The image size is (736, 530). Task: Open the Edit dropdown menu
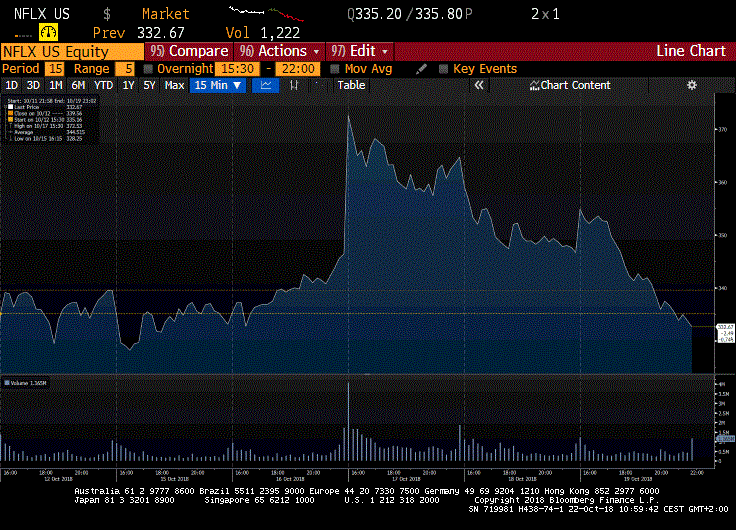pyautogui.click(x=360, y=51)
